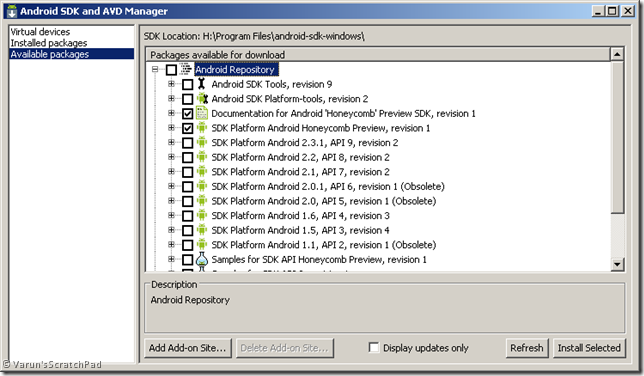Click the scroll down arrow of package list
Screen dimensions: 644x376
[617, 264]
